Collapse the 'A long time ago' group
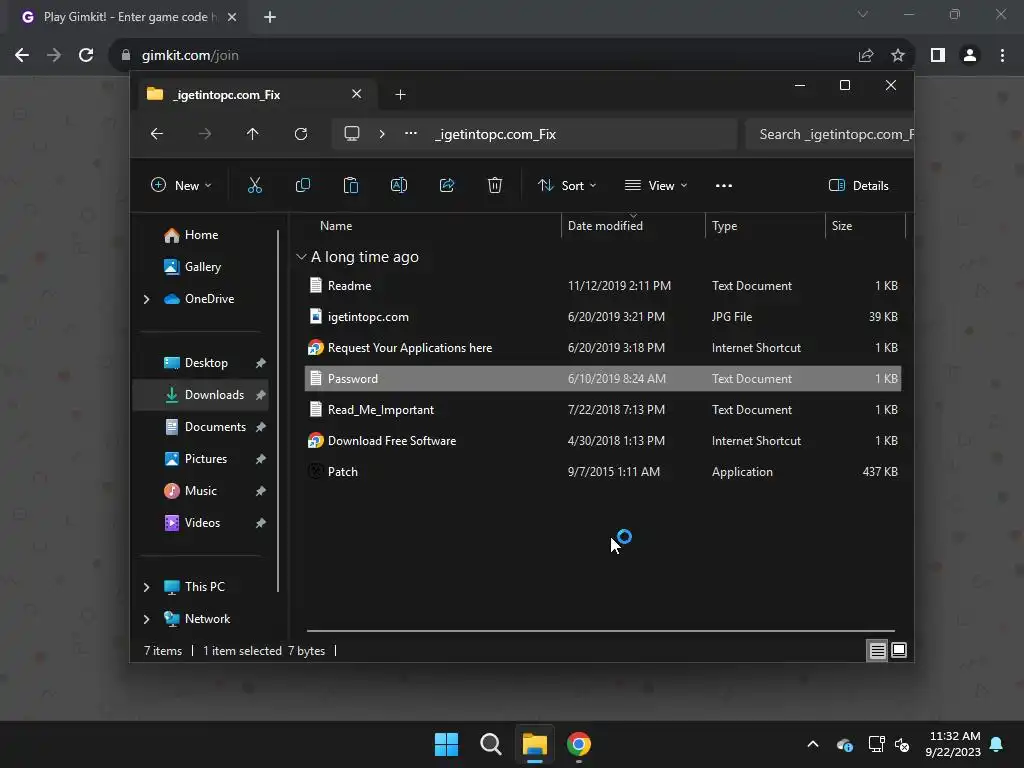 click(x=301, y=257)
